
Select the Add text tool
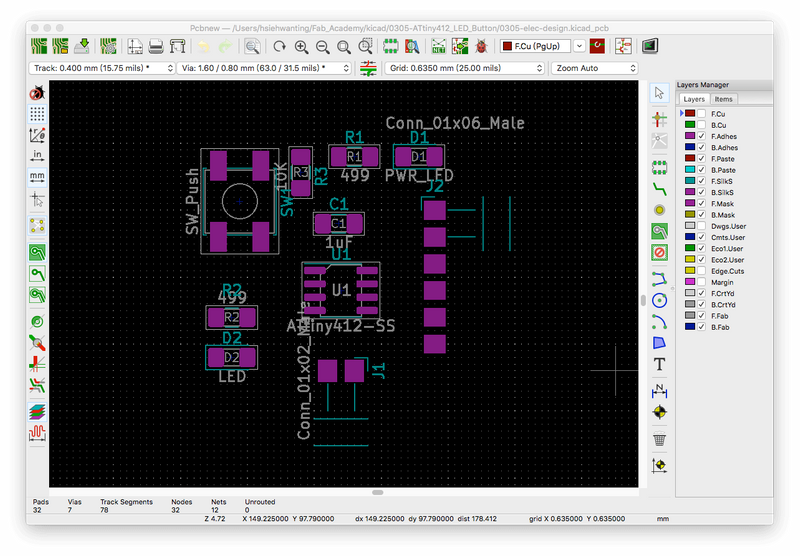point(659,364)
